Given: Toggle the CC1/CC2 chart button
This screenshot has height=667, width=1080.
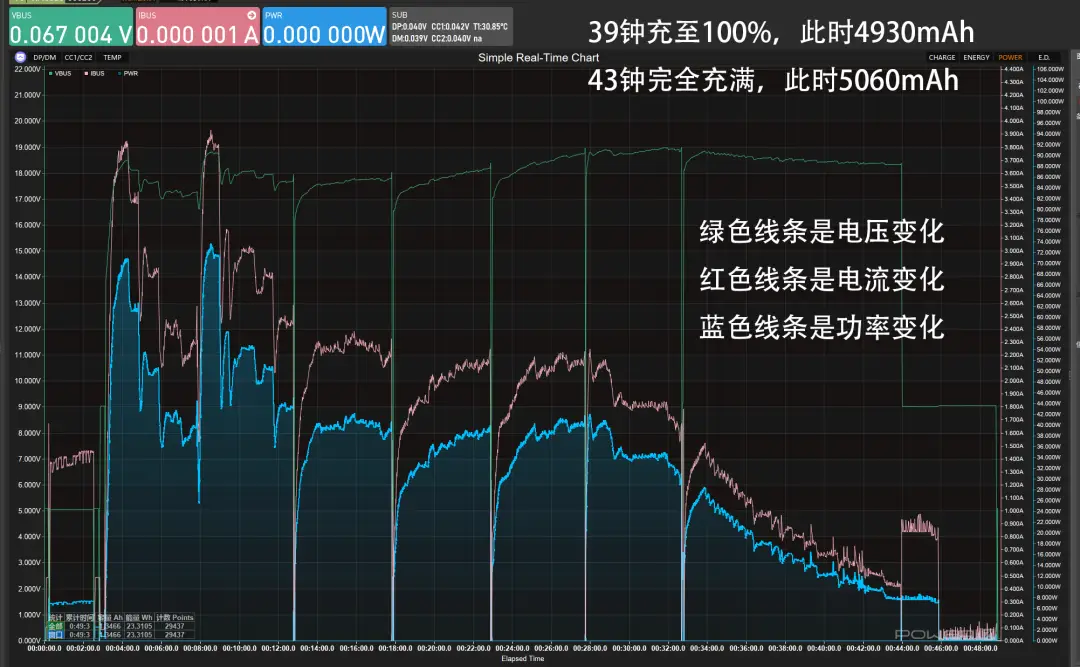Looking at the screenshot, I should point(79,58).
